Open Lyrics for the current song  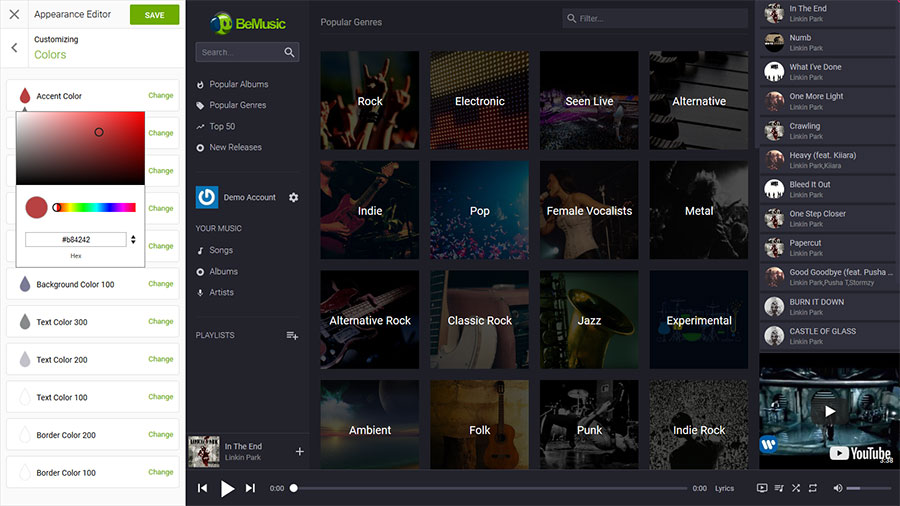(724, 488)
